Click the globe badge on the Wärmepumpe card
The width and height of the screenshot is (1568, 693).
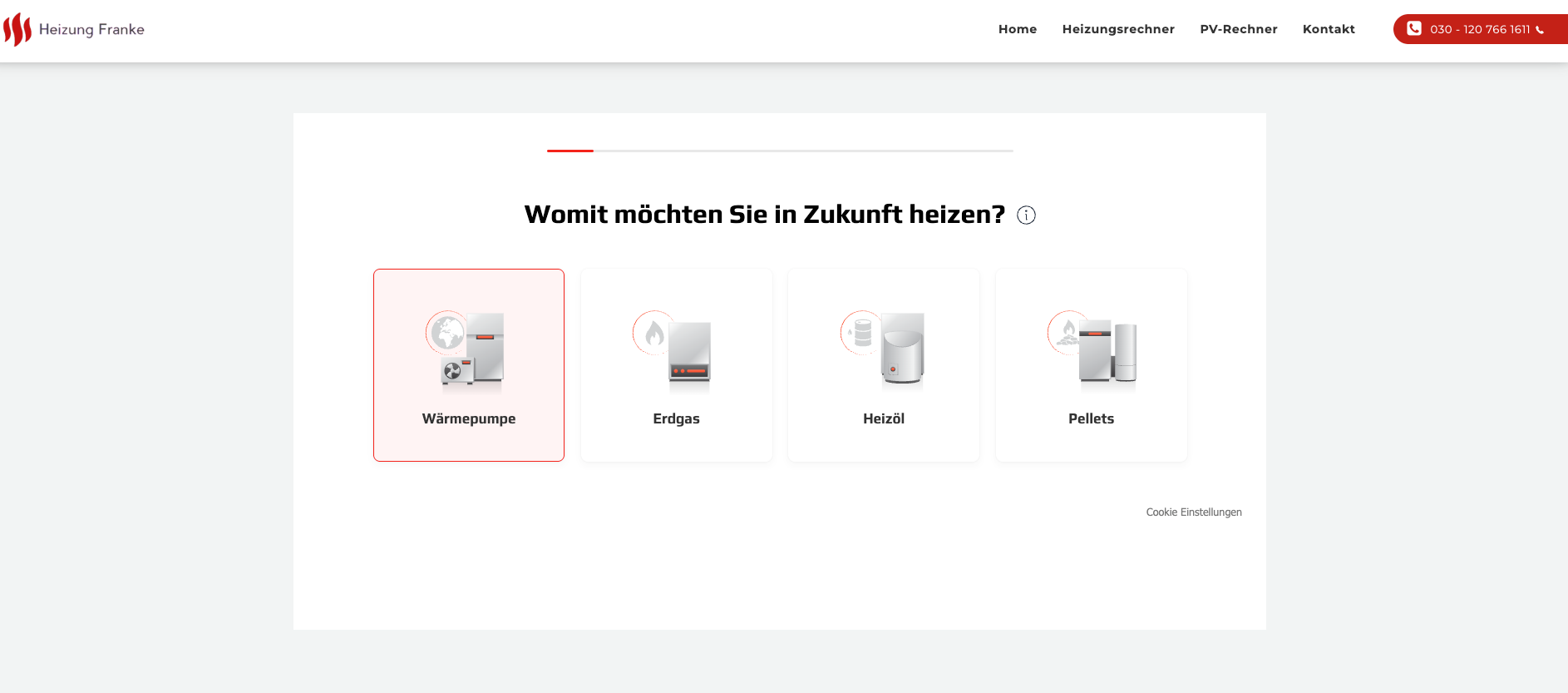point(446,333)
